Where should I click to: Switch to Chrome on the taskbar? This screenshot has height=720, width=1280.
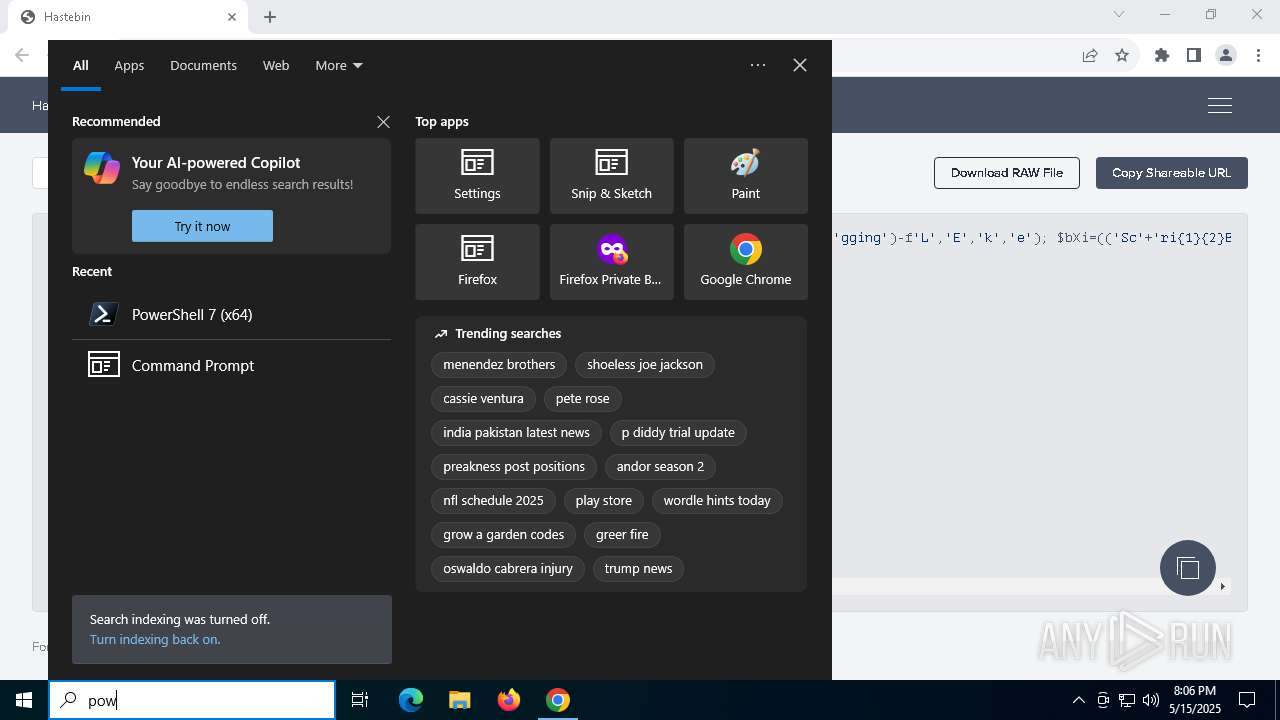tap(557, 700)
